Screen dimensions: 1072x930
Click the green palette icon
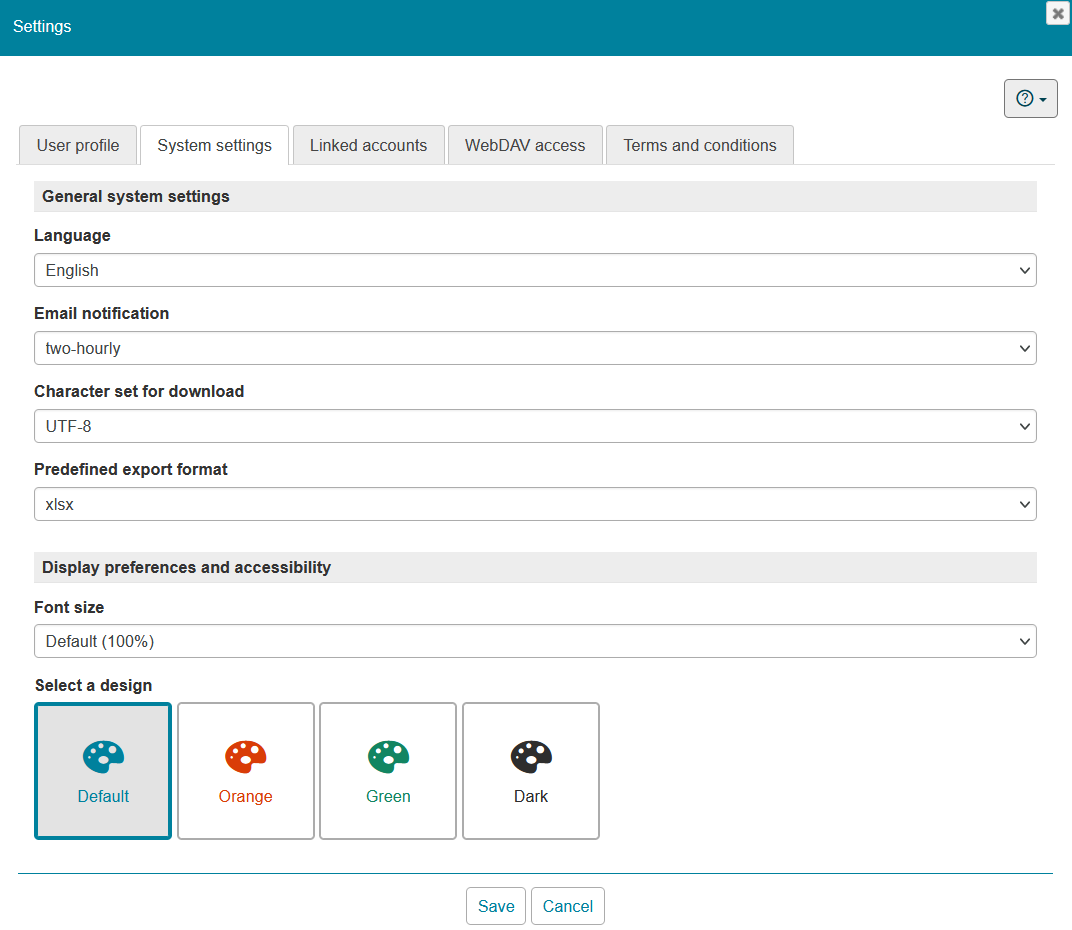click(388, 757)
